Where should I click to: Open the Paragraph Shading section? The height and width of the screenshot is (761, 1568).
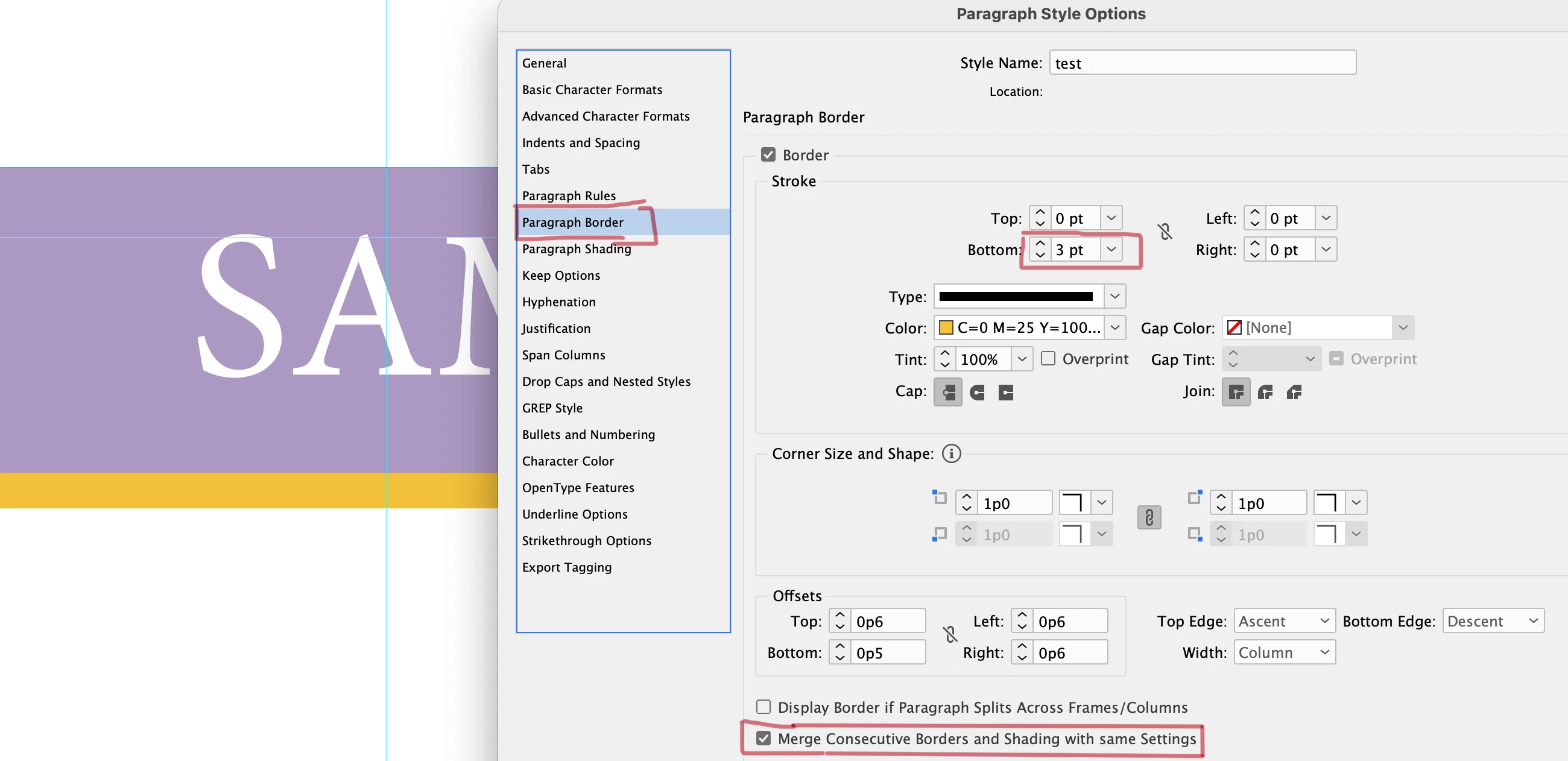coord(577,249)
